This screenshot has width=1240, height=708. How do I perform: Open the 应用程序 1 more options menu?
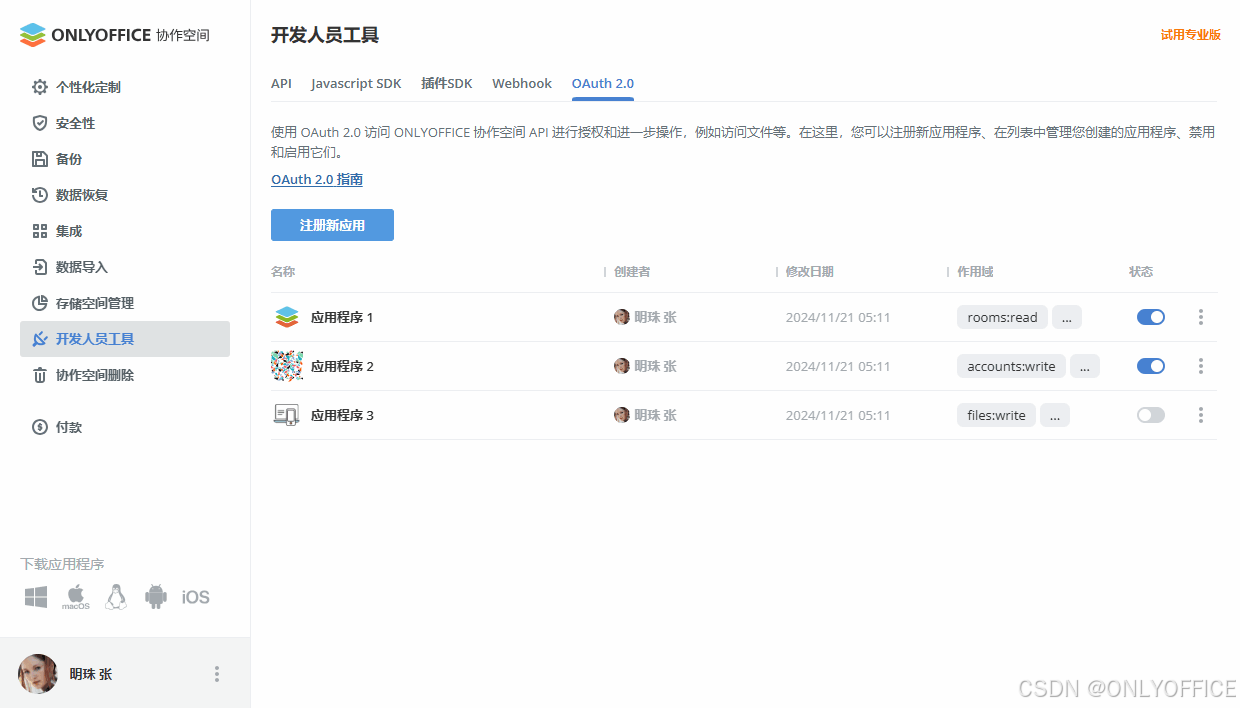pos(1201,317)
